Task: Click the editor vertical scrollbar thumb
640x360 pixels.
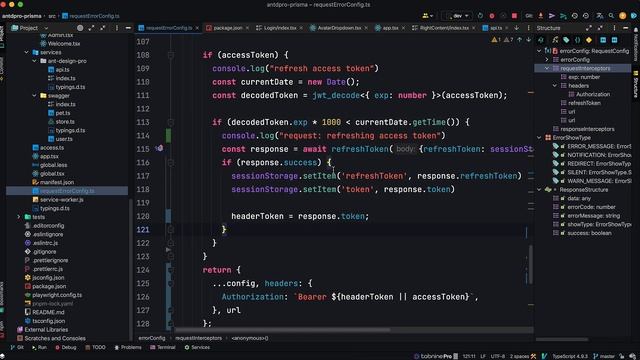Action: point(530,264)
